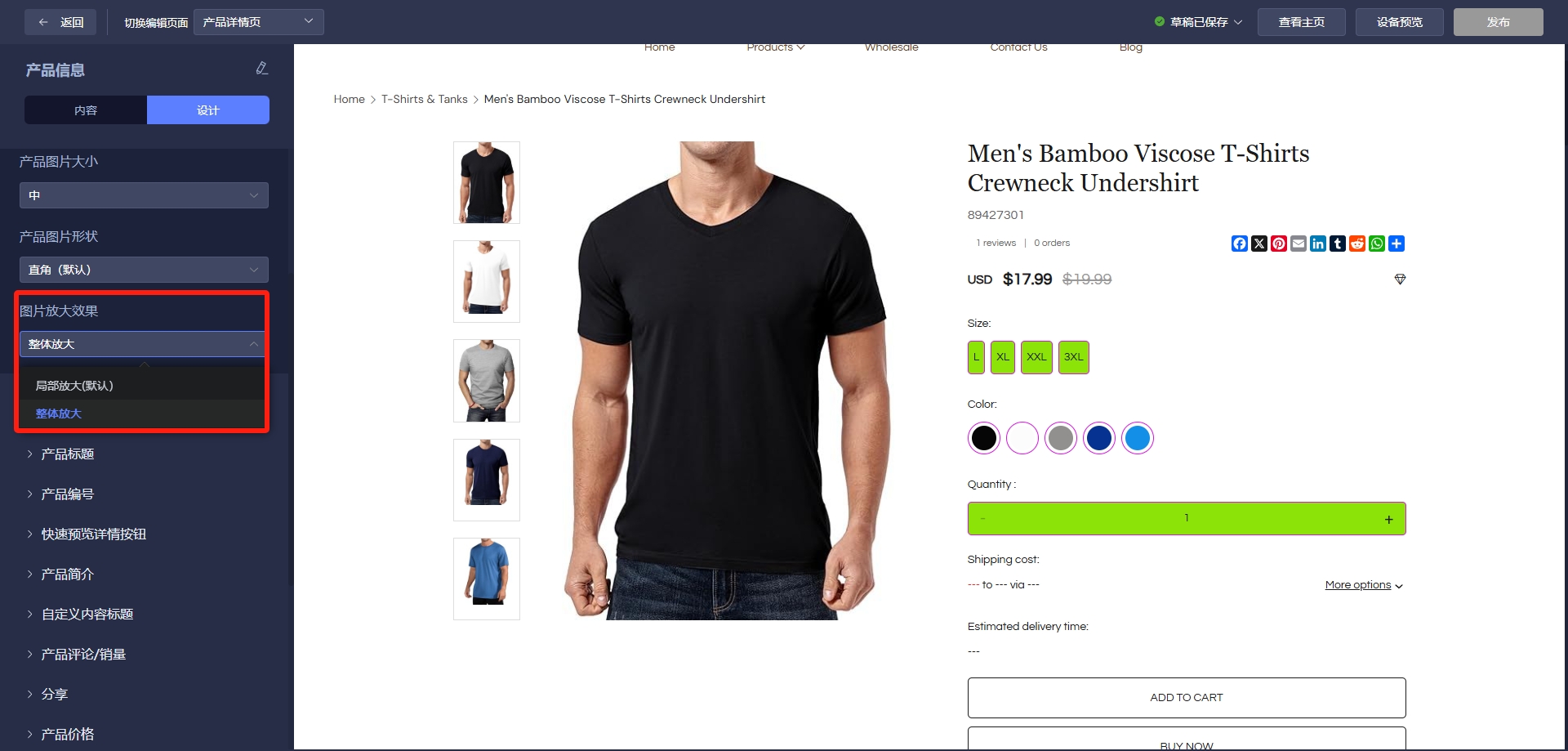The height and width of the screenshot is (751, 1568).
Task: Click the diamond icon next to price
Action: (1400, 279)
